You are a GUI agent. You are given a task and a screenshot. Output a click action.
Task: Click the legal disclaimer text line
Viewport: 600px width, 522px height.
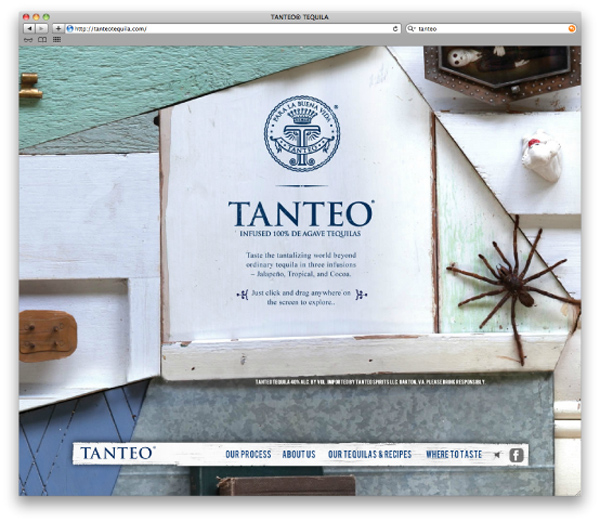370,382
